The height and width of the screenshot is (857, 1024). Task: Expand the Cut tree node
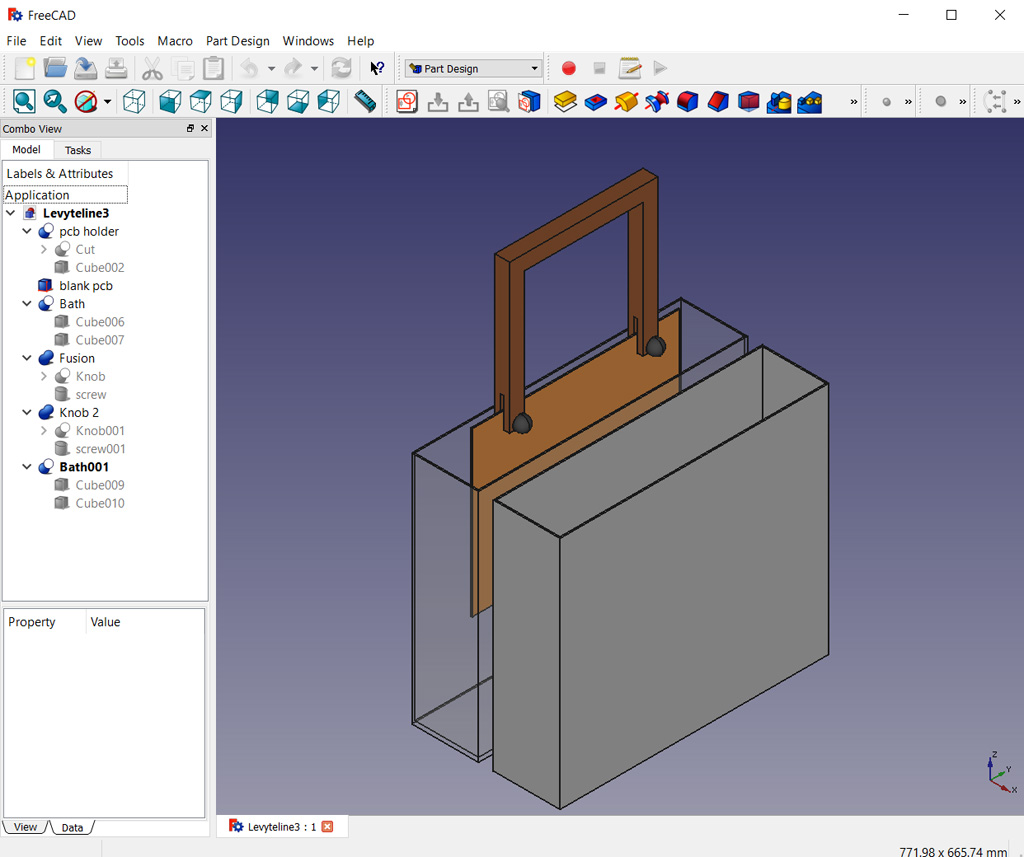click(x=43, y=250)
